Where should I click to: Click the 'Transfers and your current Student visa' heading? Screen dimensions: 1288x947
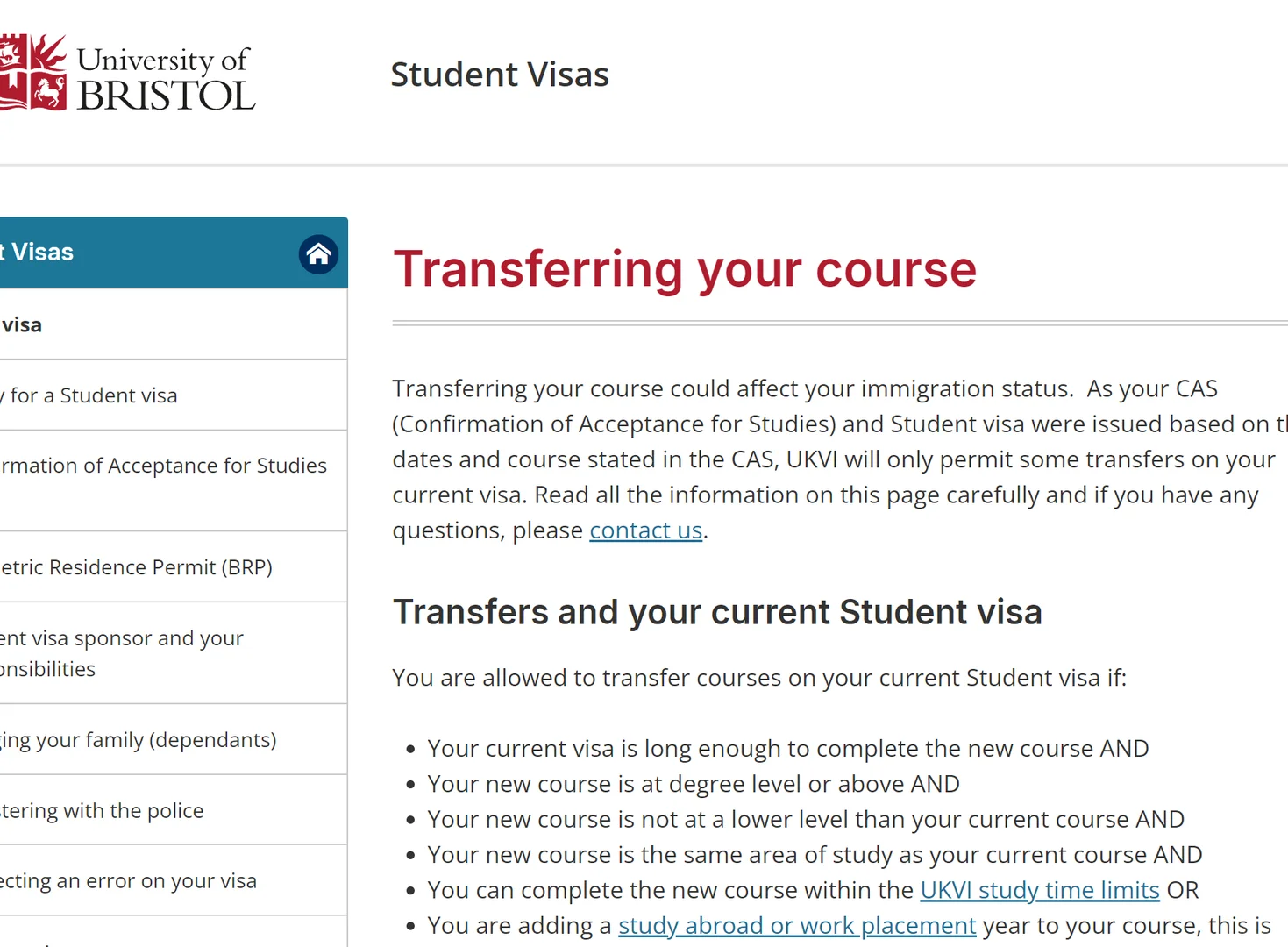click(717, 612)
